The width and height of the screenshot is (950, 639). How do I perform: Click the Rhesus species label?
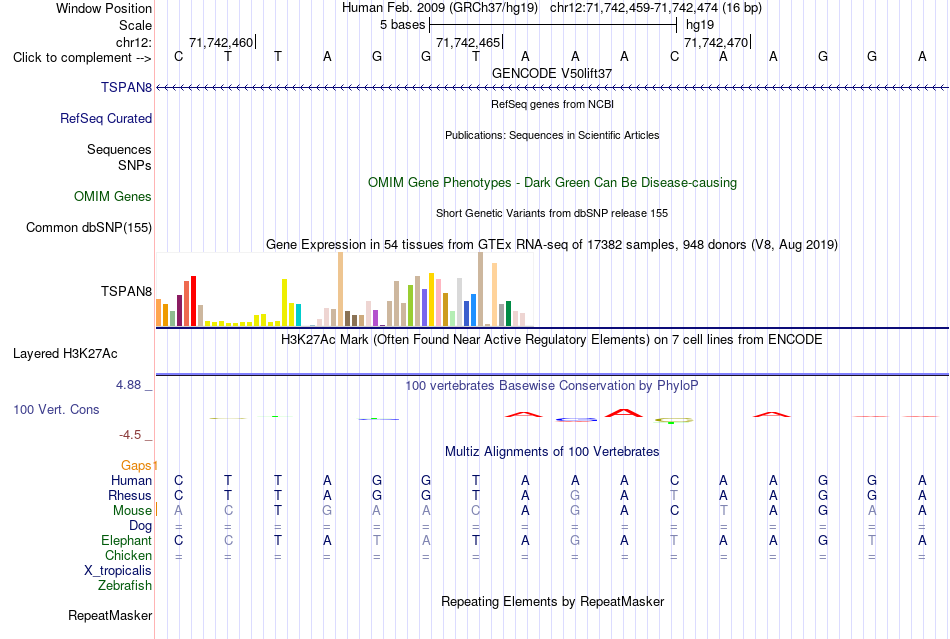[130, 495]
